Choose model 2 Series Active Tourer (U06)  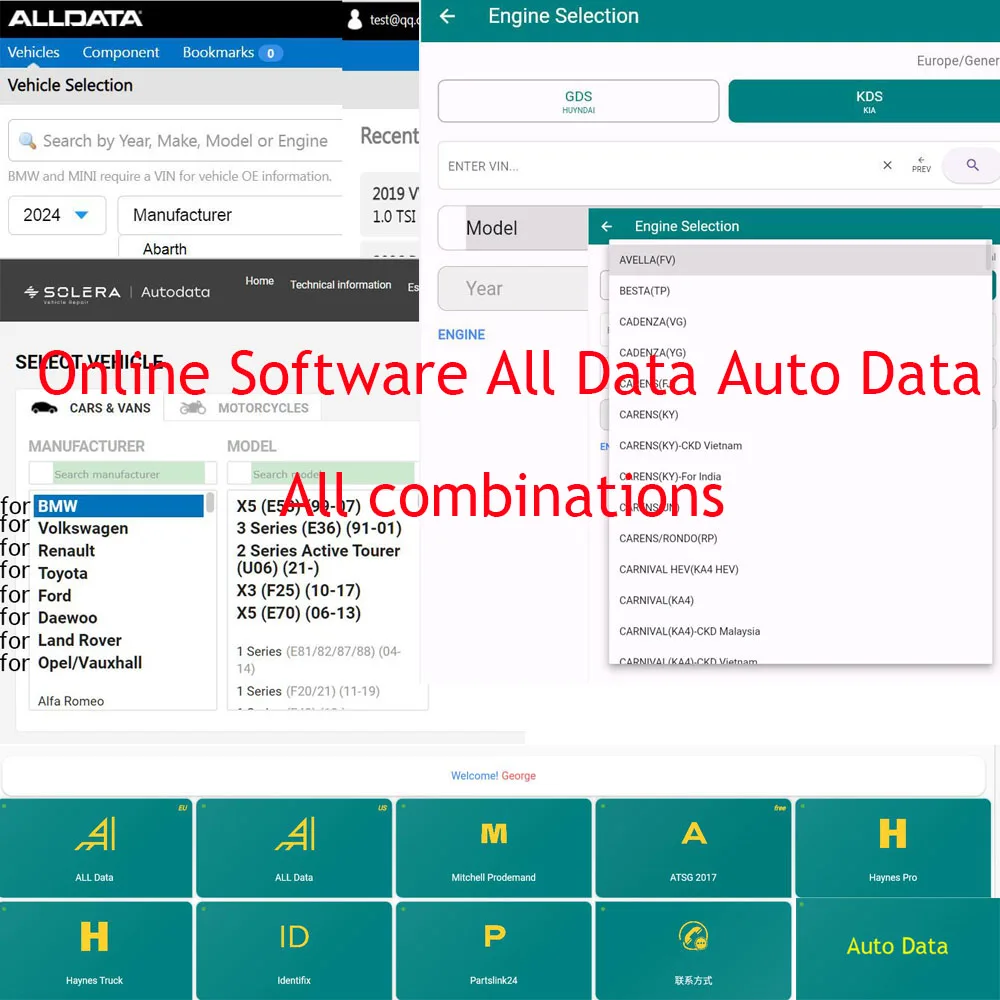[318, 559]
